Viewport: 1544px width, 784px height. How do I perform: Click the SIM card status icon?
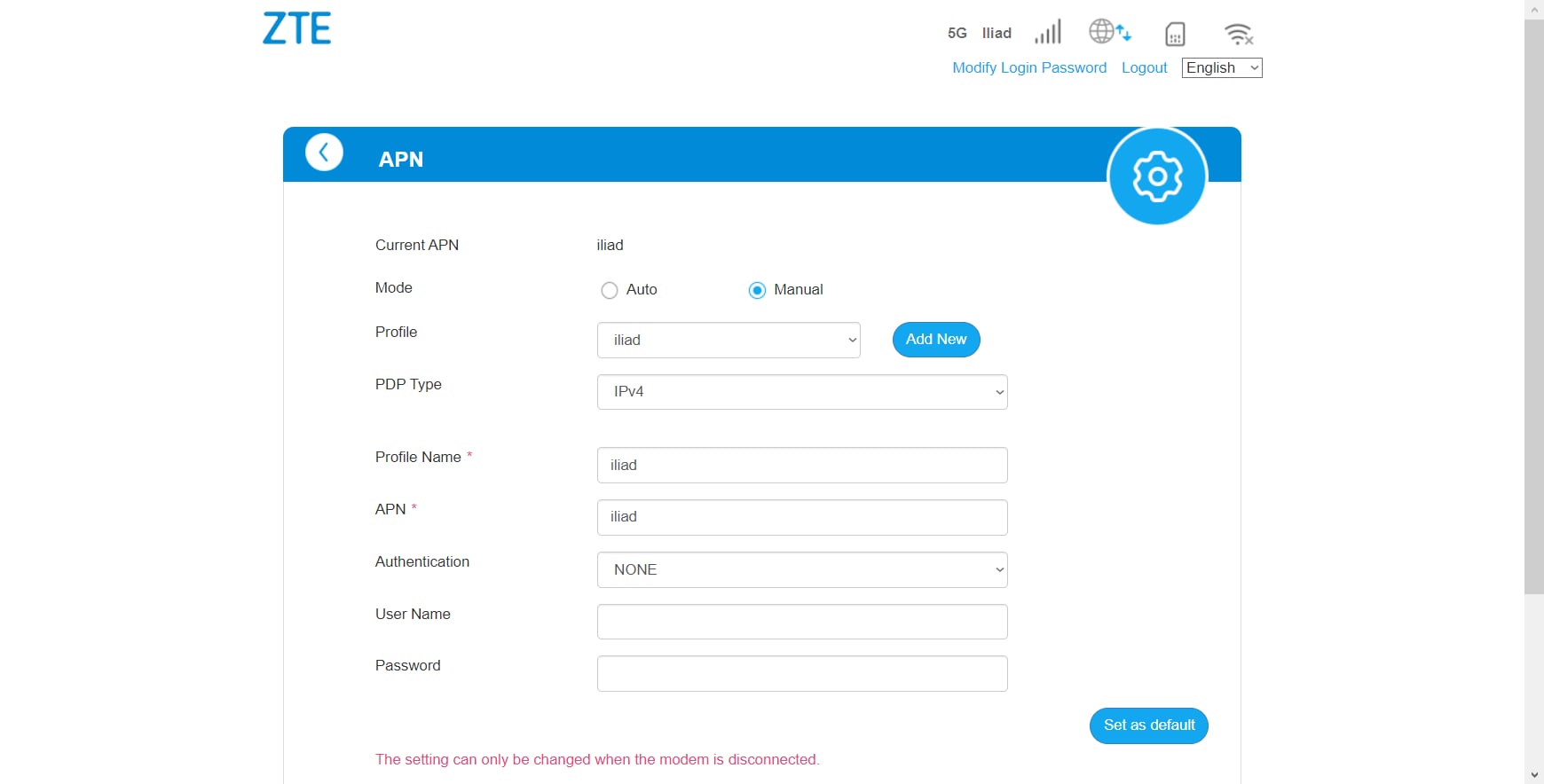[x=1175, y=34]
